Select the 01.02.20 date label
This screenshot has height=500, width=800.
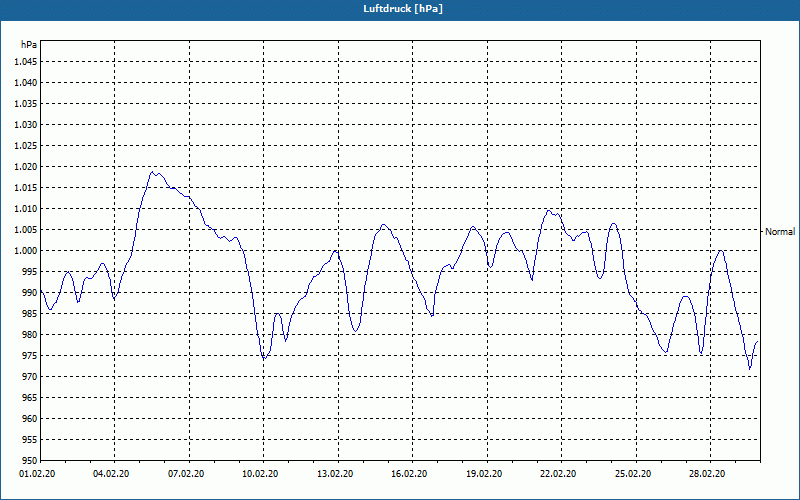[37, 474]
